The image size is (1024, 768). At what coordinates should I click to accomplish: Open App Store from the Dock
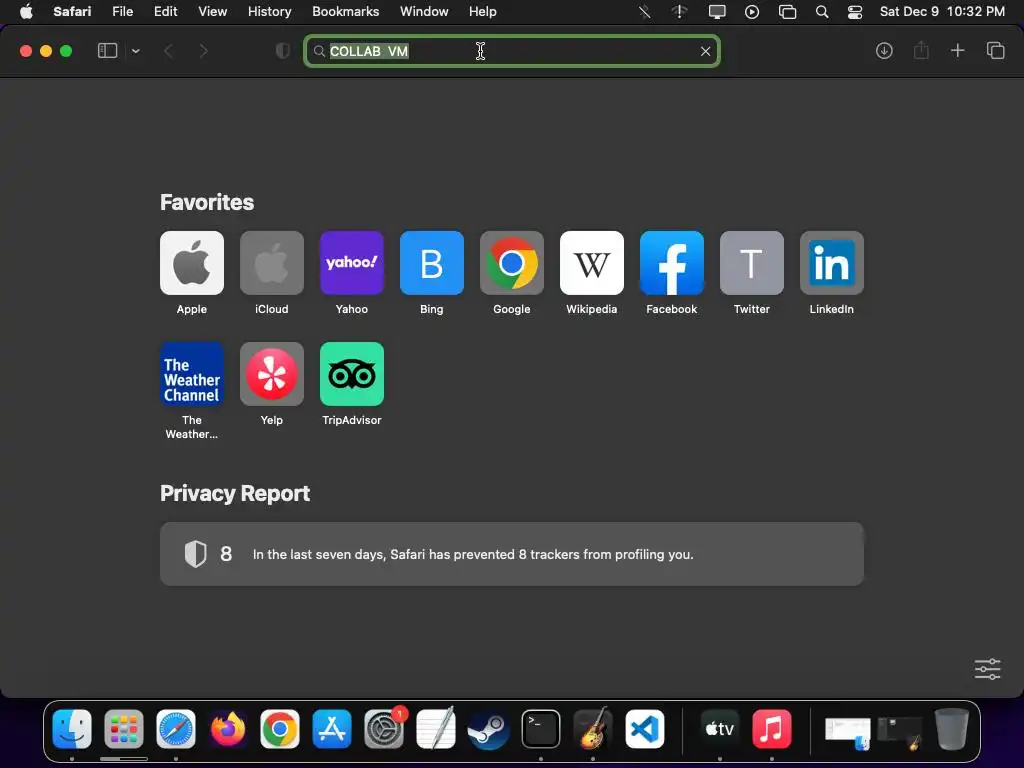[x=332, y=728]
